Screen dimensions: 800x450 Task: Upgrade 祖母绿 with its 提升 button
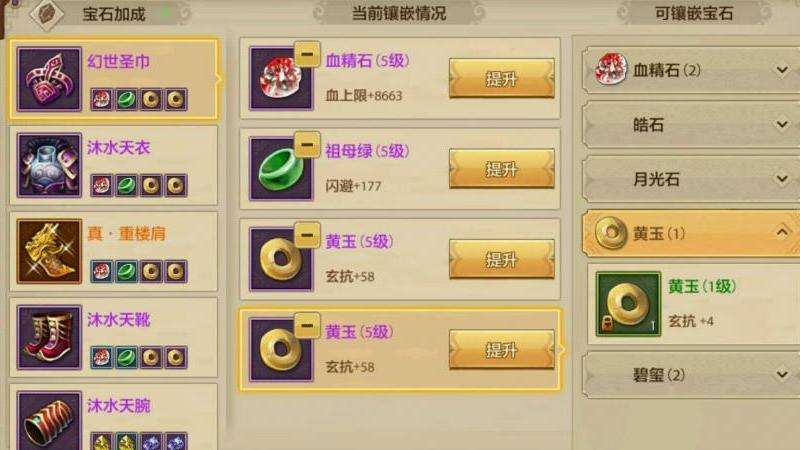click(502, 169)
